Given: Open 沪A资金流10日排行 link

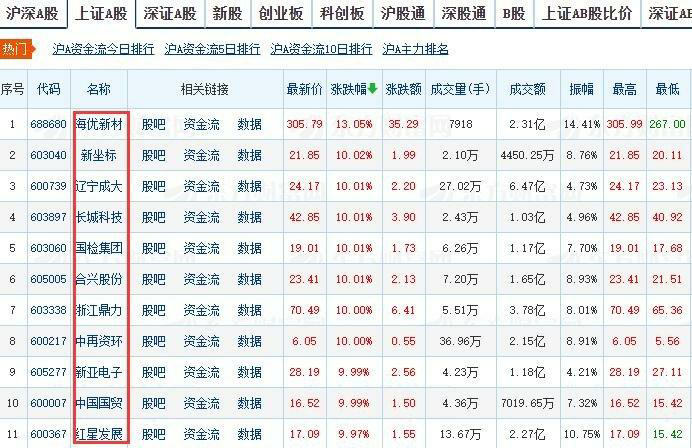Looking at the screenshot, I should (321, 49).
